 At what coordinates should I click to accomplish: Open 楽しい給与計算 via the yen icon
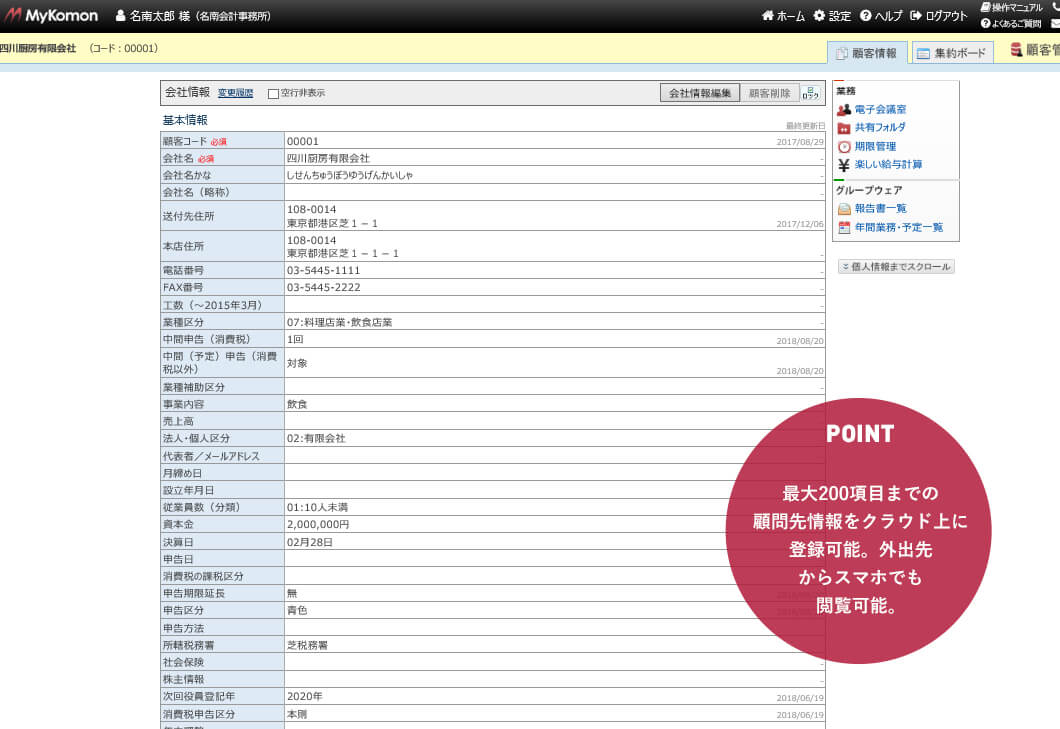click(x=844, y=165)
